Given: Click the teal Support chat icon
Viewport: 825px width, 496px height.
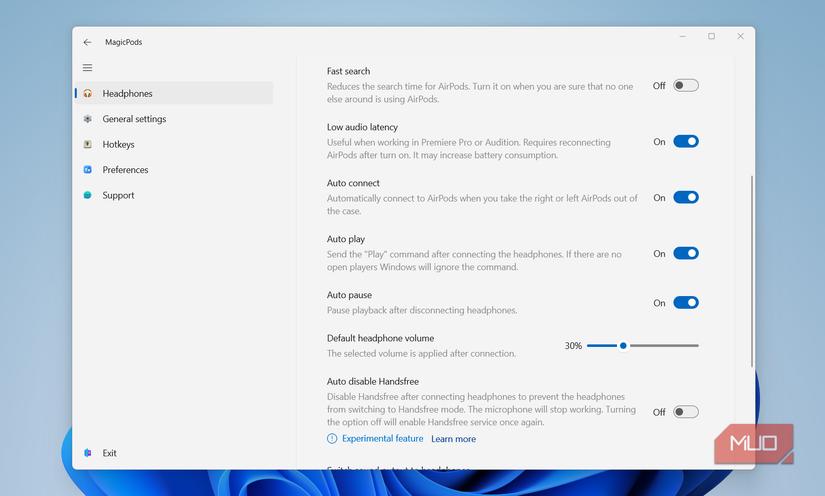Looking at the screenshot, I should 87,195.
